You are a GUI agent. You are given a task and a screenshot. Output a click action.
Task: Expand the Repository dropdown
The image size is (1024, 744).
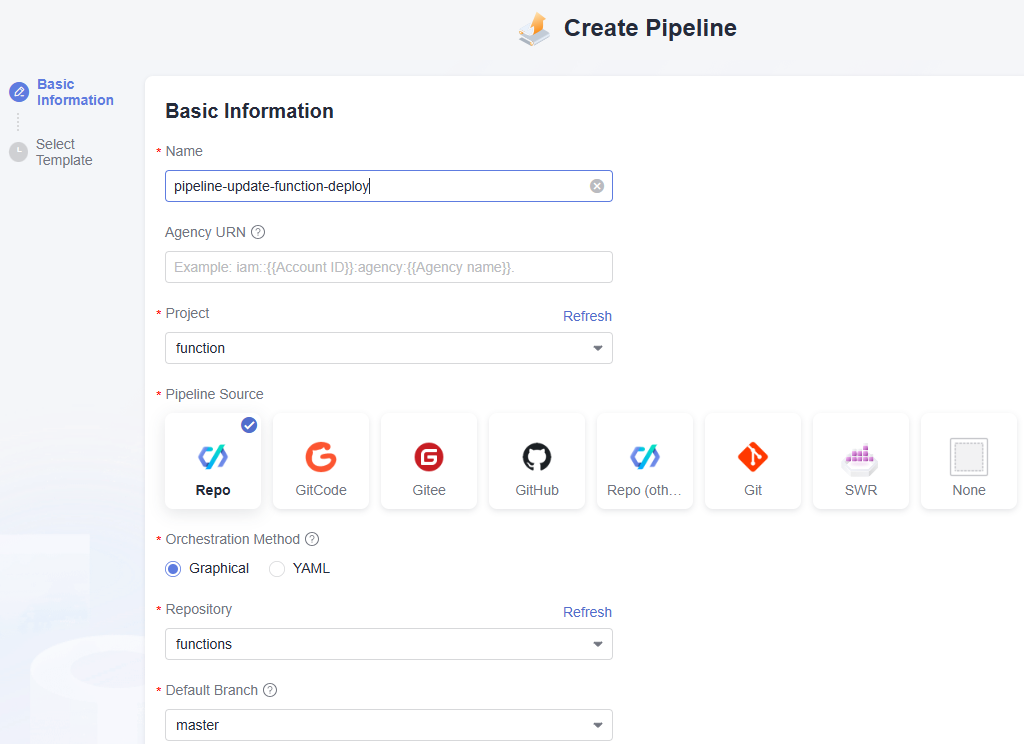(388, 644)
